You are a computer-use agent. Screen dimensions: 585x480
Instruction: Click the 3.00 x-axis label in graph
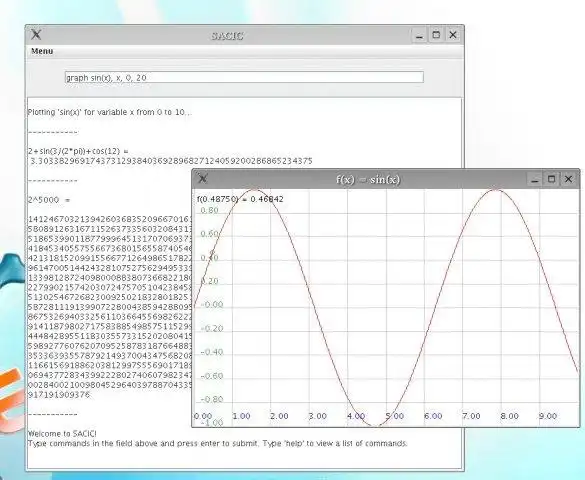(x=318, y=416)
